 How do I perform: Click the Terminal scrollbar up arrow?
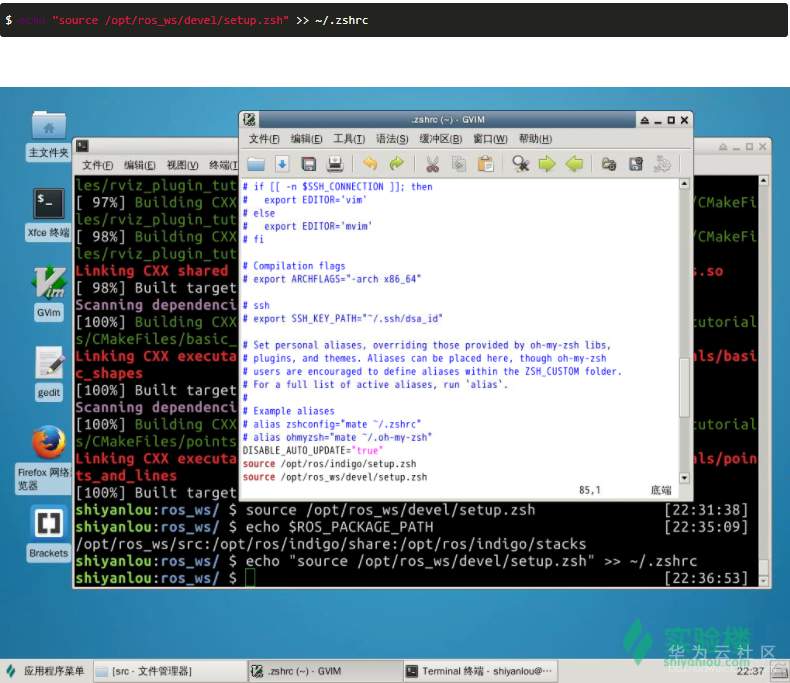pyautogui.click(x=763, y=180)
